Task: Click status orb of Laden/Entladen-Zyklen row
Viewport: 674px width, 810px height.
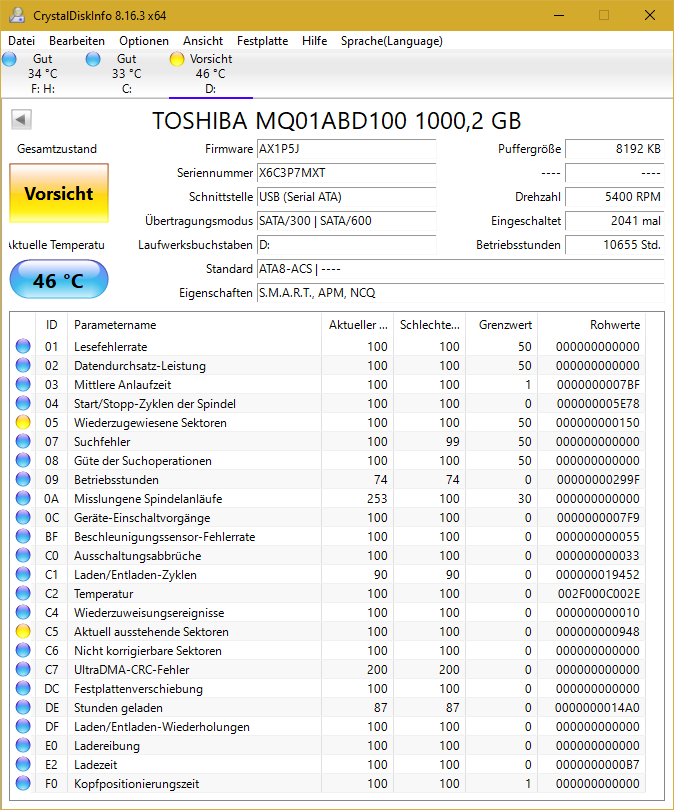Action: 23,574
